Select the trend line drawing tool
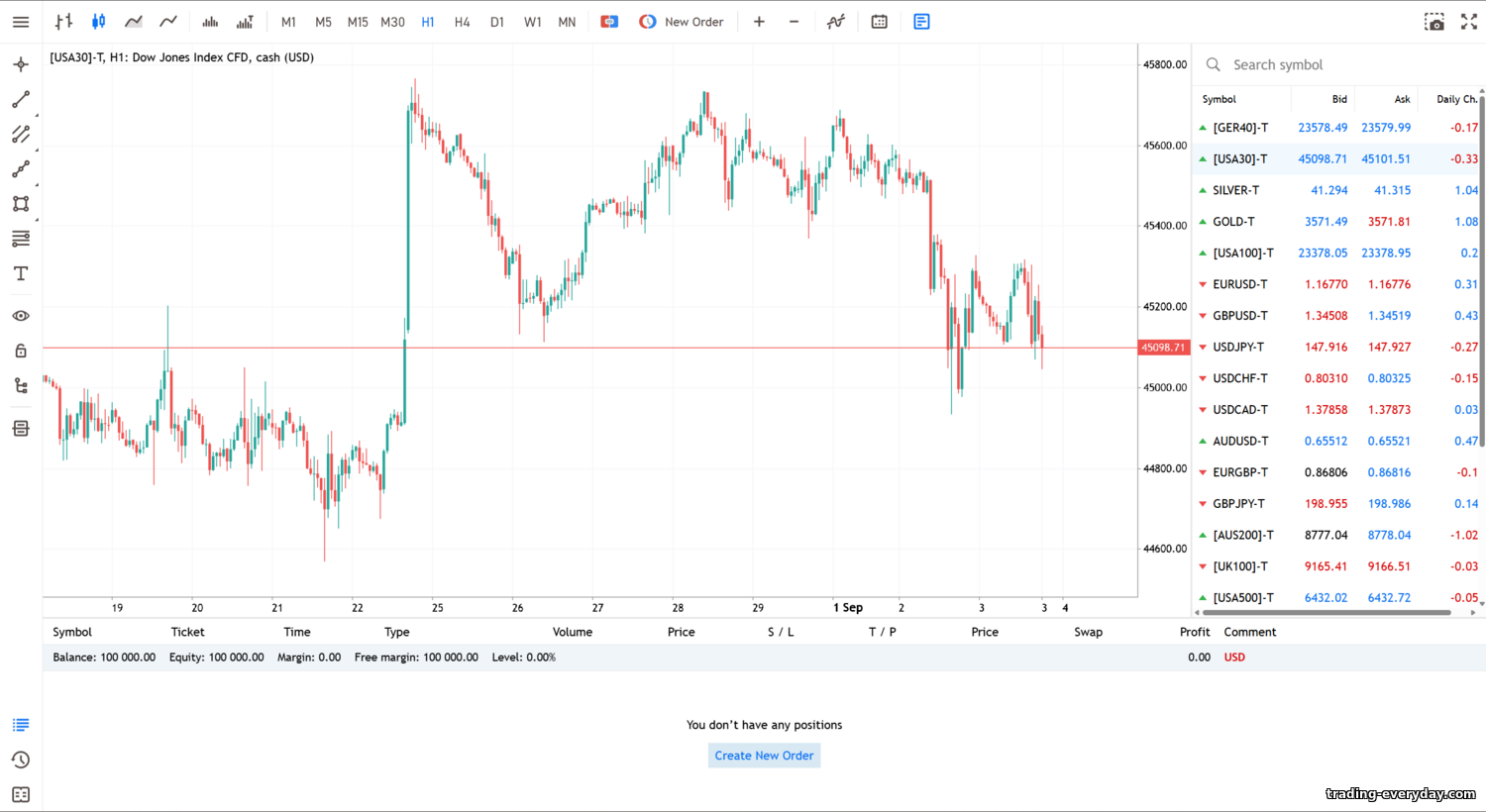Image resolution: width=1486 pixels, height=812 pixels. [21, 100]
